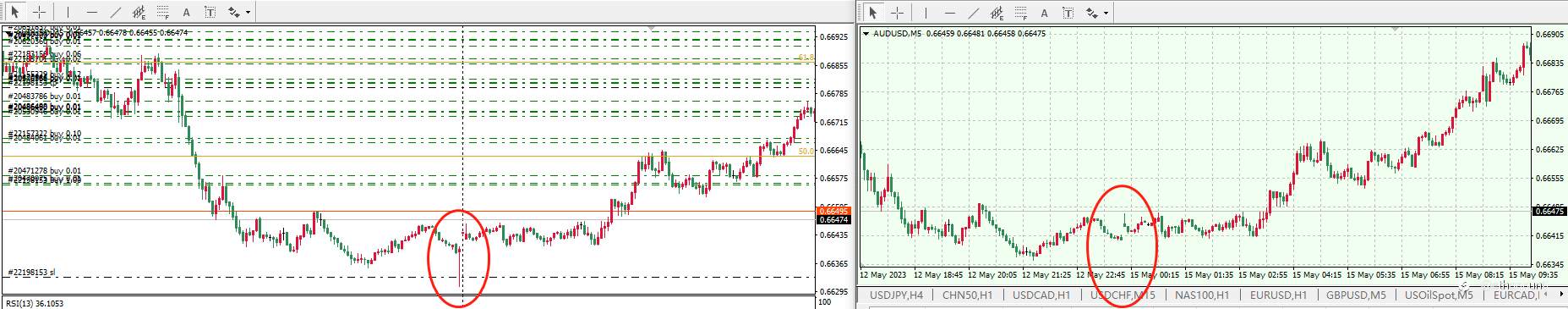Select Fibonacci retracement tool in right toolbar

(1021, 12)
